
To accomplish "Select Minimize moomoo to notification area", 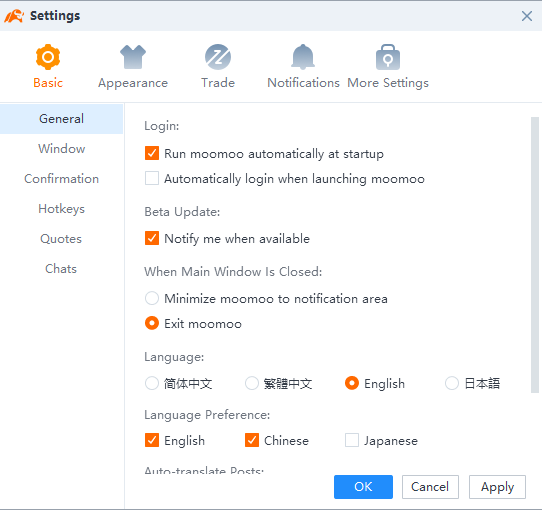I will coord(152,298).
